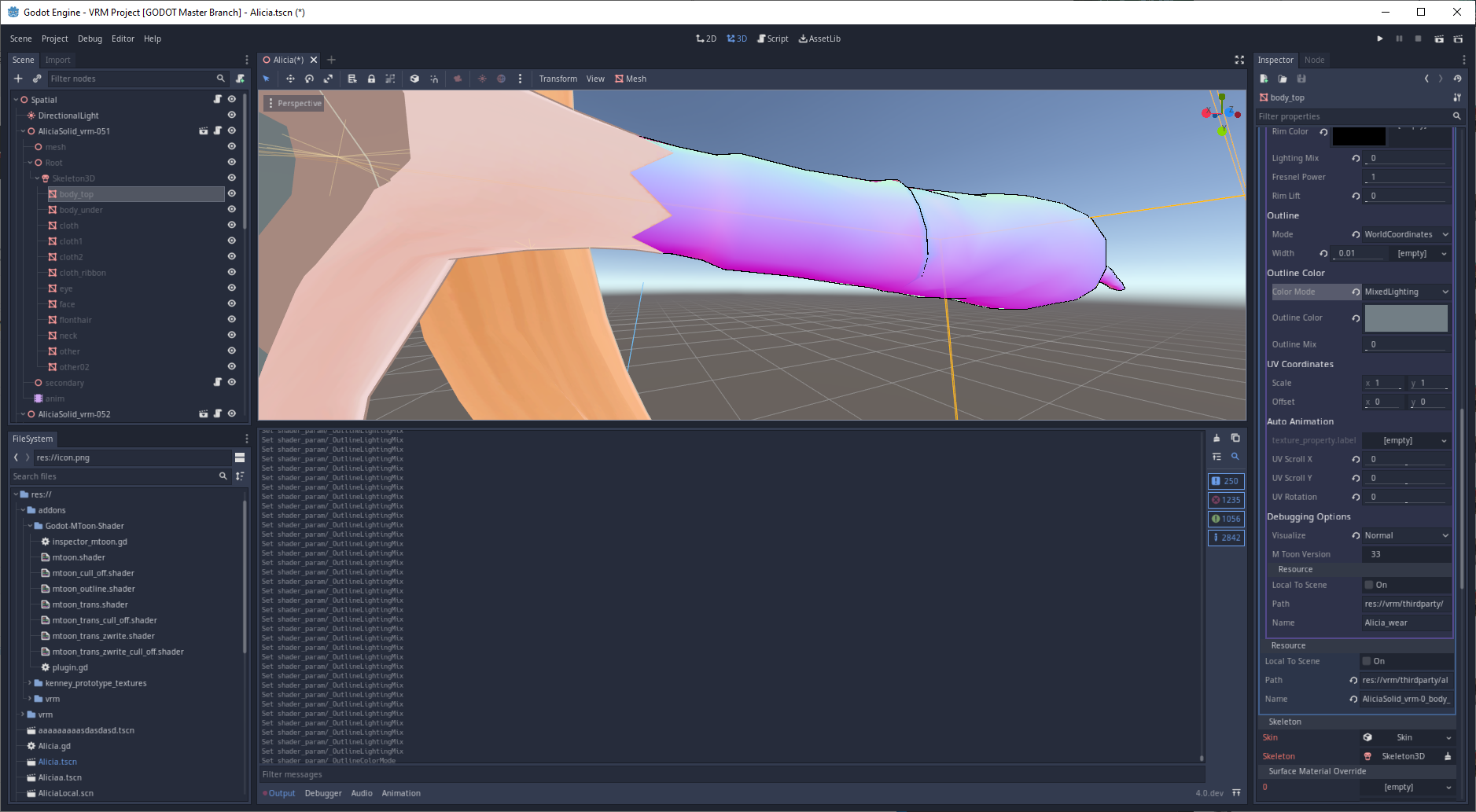Switch to 2D workspace
The image size is (1476, 812).
706,39
